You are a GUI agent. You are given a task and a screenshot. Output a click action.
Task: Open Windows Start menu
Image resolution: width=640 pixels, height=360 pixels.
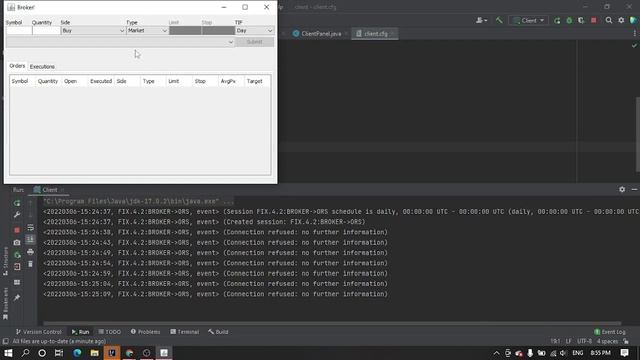coord(8,353)
